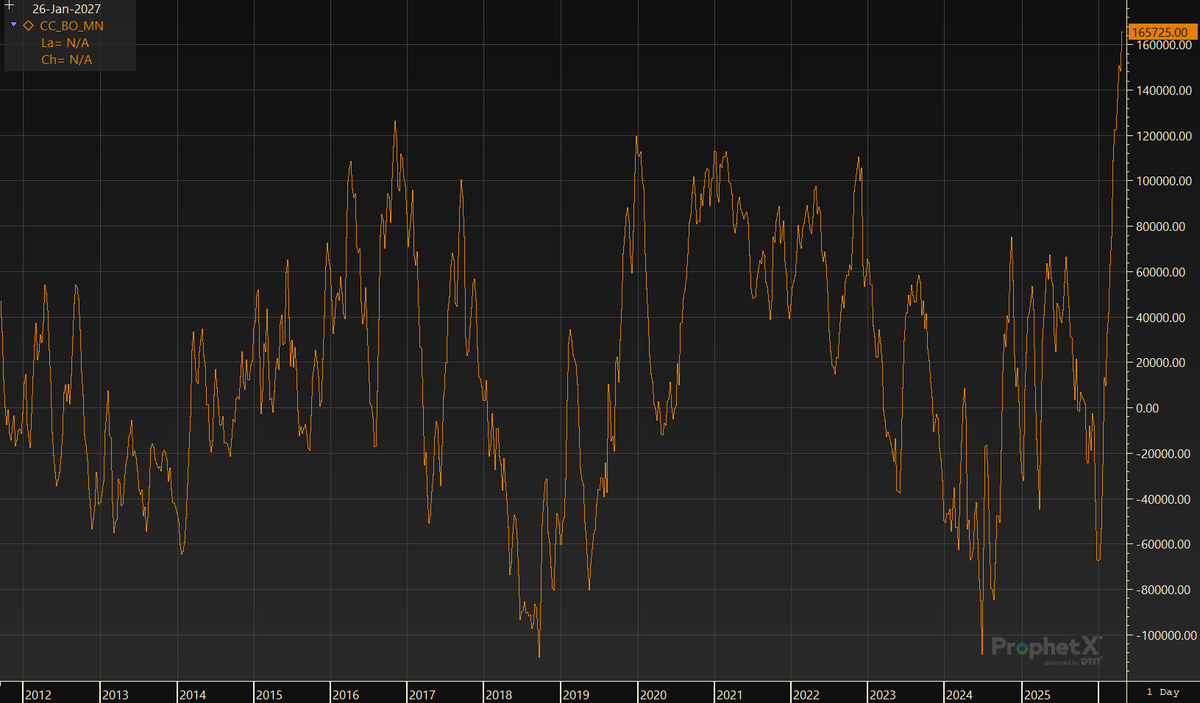Click the date 26-Jan-2027 in legend
This screenshot has height=703, width=1200.
pyautogui.click(x=67, y=8)
